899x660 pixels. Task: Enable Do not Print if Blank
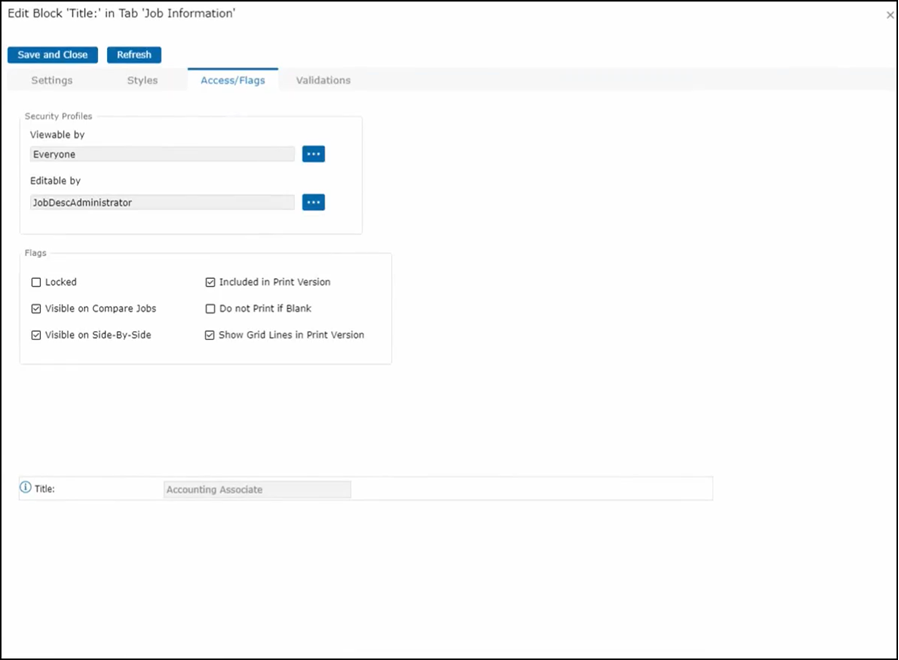210,309
